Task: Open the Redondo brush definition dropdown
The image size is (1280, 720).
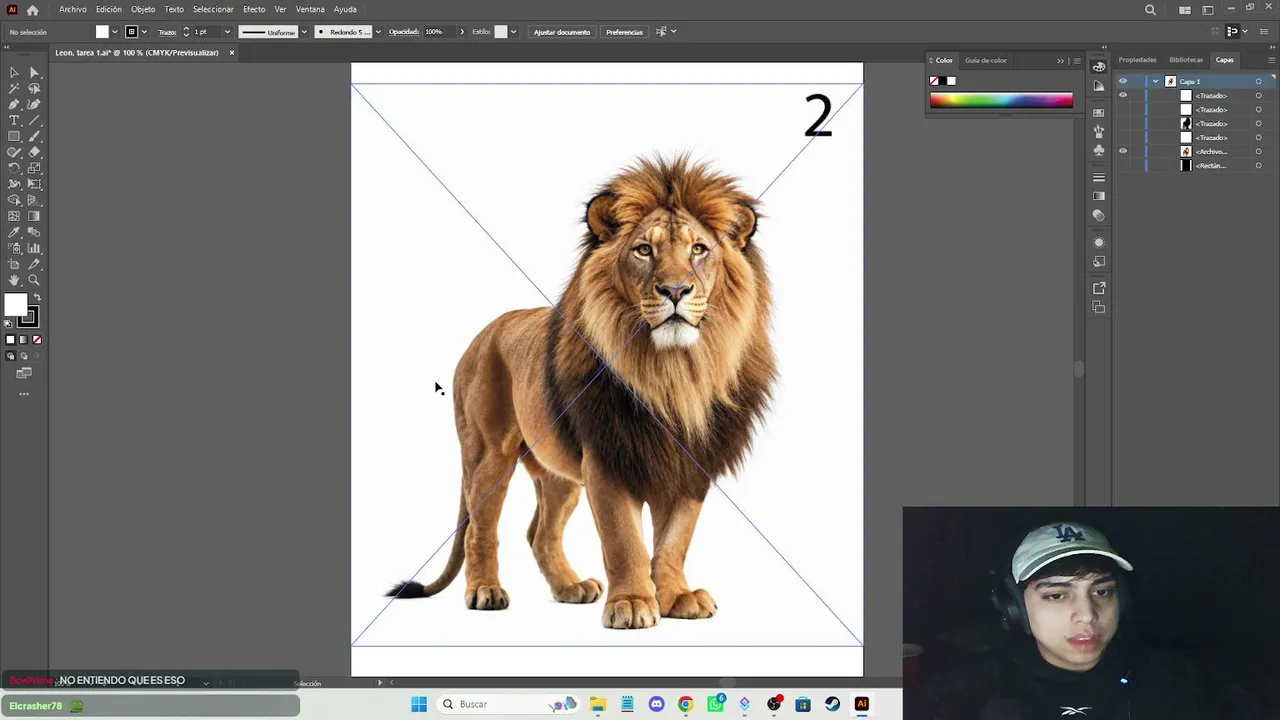Action: point(378,32)
